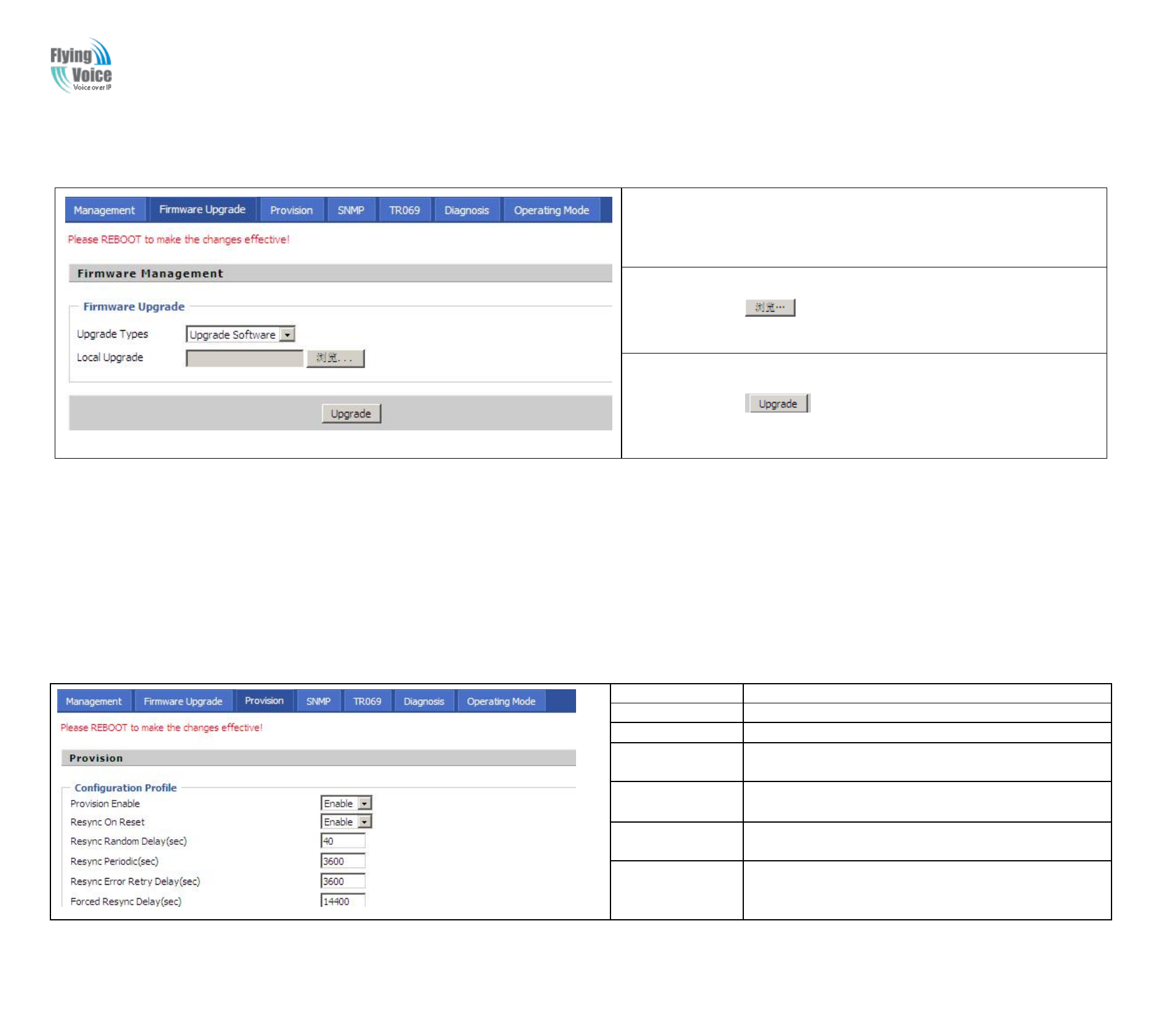This screenshot has height=1036, width=1165.
Task: Click the Resync Periodic(sec) input field
Action: point(343,861)
